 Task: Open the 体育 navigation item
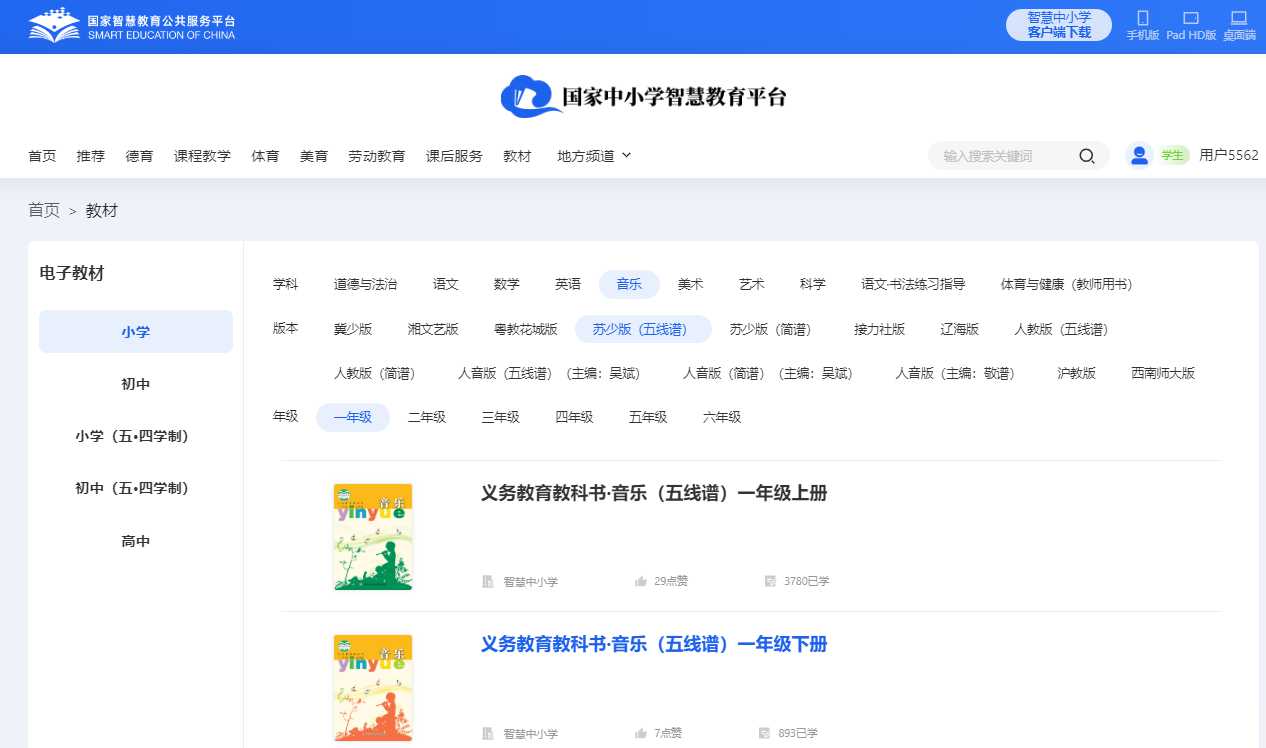pos(265,156)
